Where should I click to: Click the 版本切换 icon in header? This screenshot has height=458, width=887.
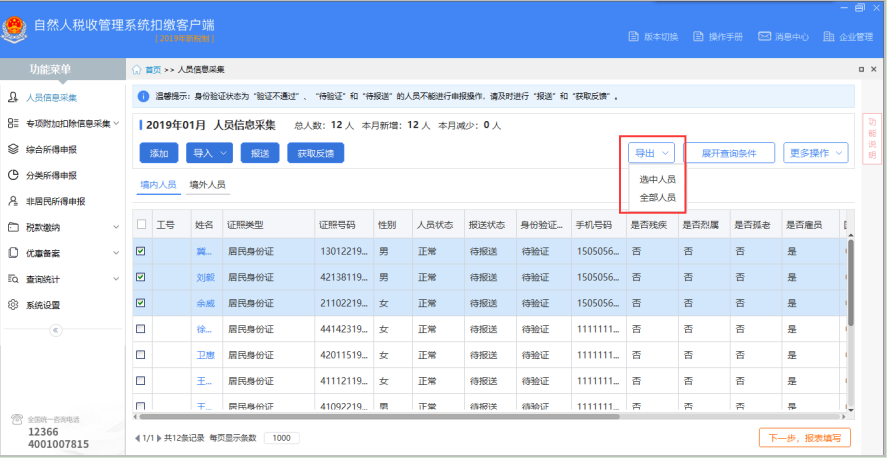pos(634,37)
